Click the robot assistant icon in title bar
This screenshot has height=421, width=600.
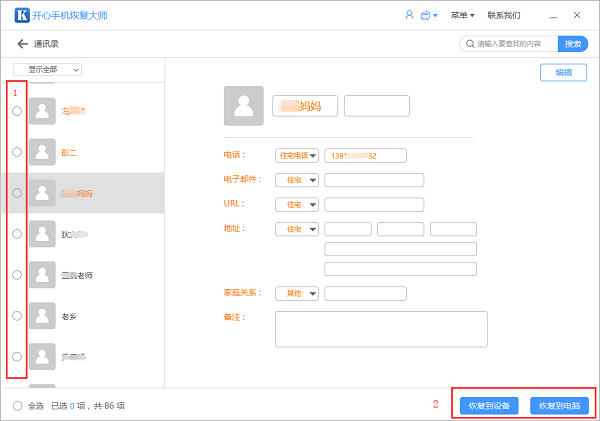pos(427,15)
